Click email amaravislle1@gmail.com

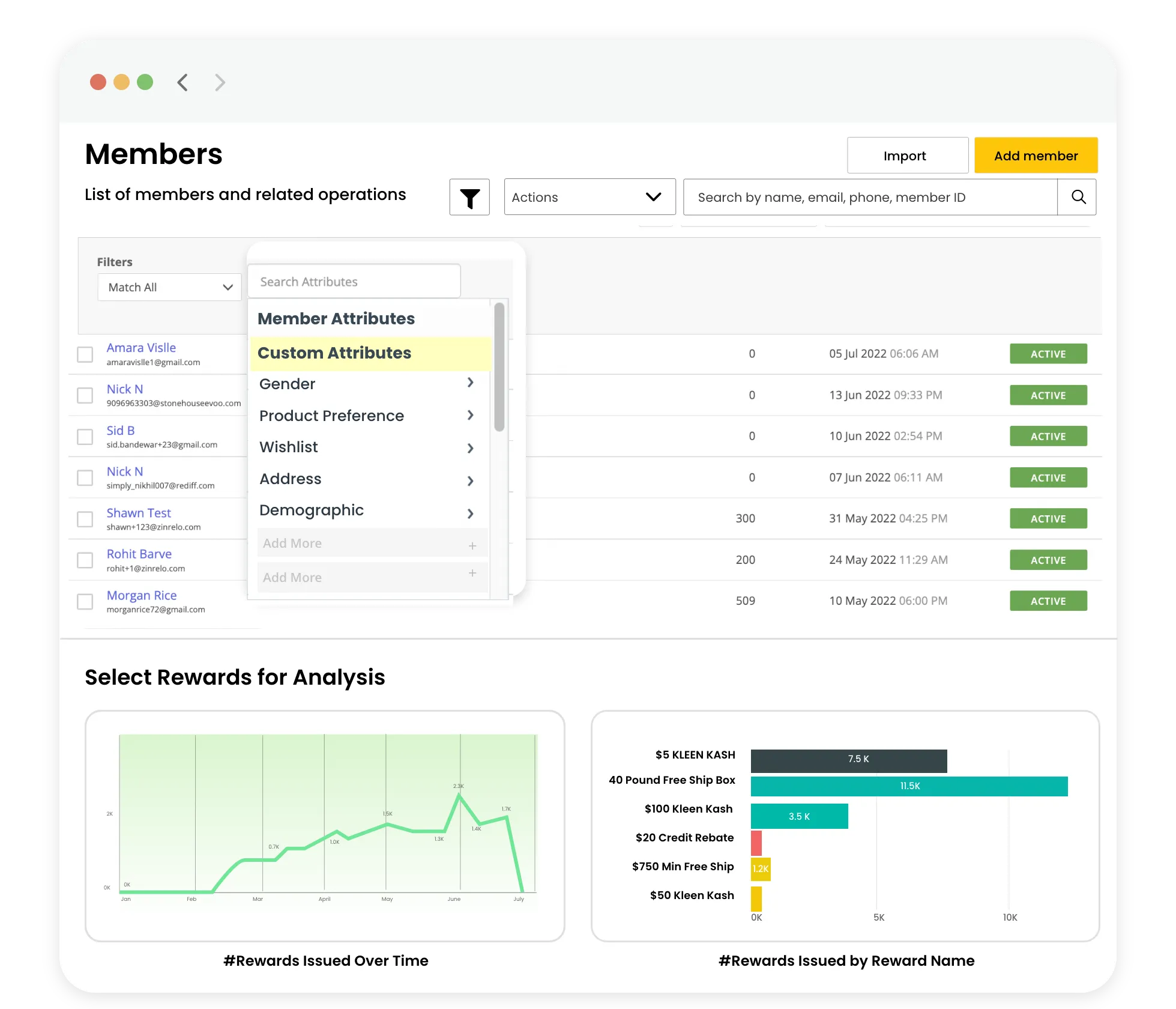point(153,362)
